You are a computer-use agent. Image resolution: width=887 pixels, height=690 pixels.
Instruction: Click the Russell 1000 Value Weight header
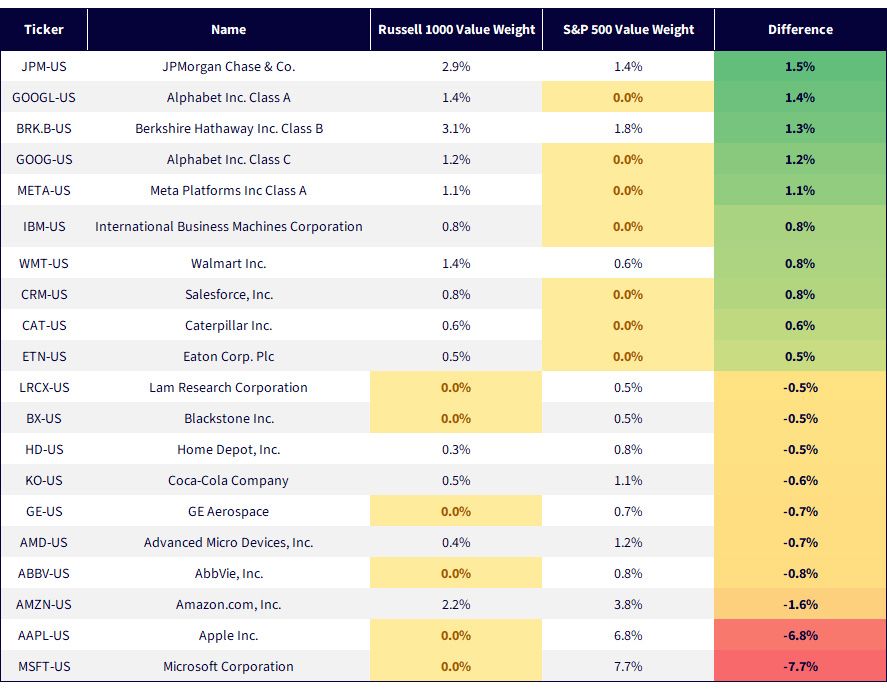point(456,29)
